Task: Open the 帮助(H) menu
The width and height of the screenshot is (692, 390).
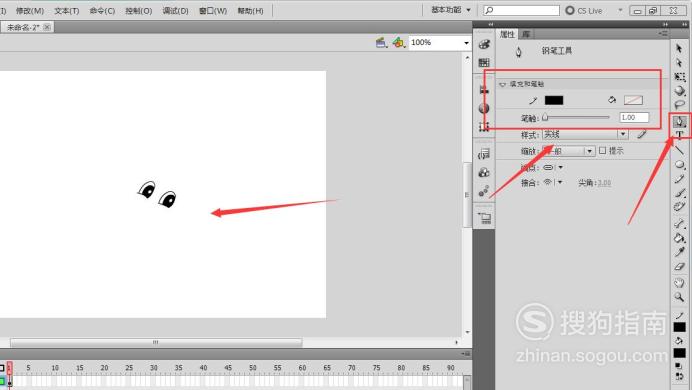Action: tap(250, 11)
